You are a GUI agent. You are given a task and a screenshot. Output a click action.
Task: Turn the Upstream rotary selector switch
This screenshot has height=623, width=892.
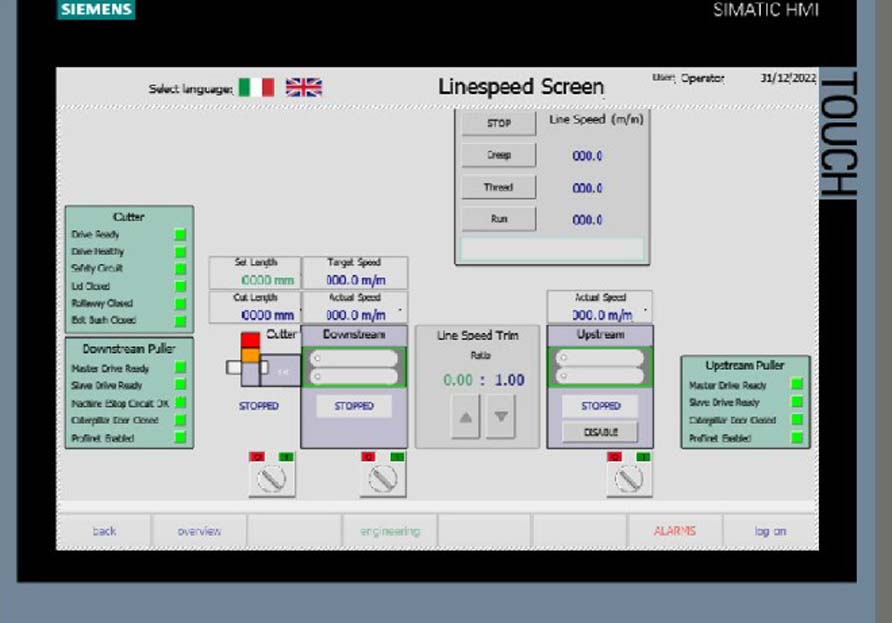pyautogui.click(x=628, y=479)
